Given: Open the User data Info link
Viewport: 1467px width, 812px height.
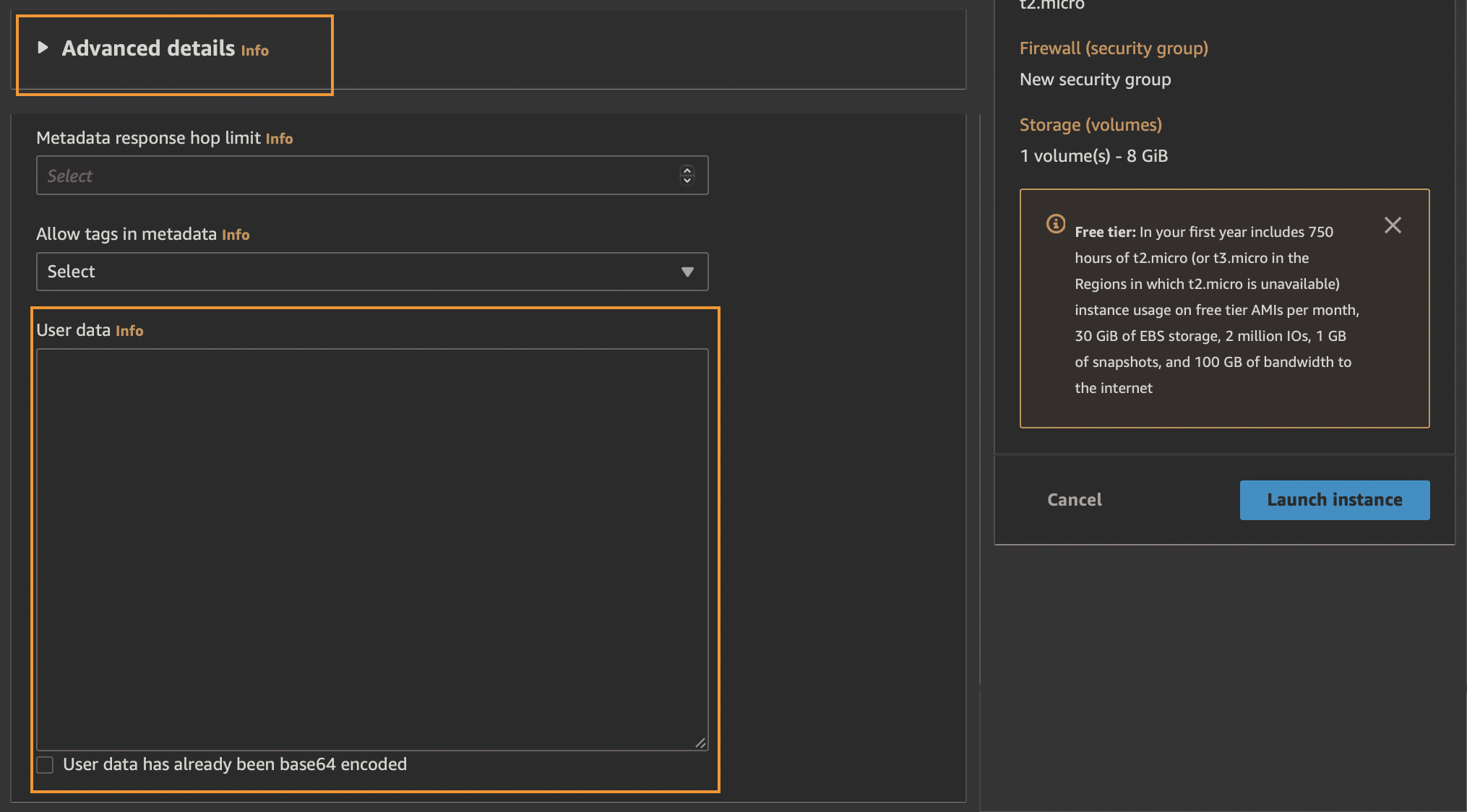Looking at the screenshot, I should (x=129, y=331).
